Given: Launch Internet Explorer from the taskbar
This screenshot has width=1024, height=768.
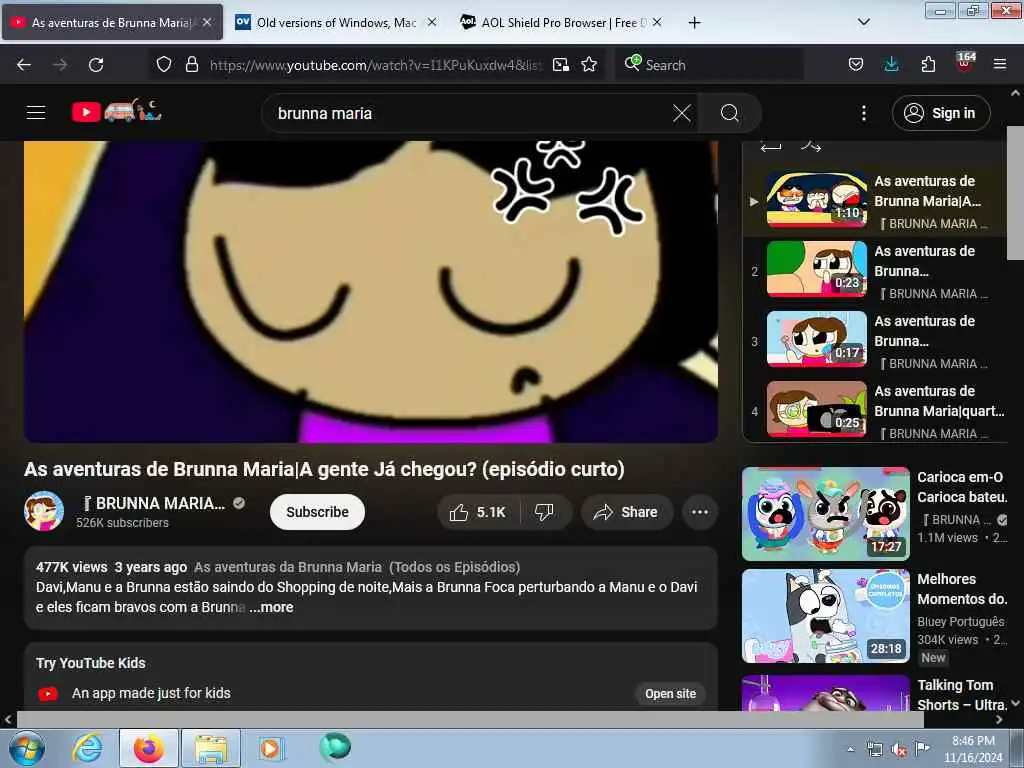Looking at the screenshot, I should [87, 748].
